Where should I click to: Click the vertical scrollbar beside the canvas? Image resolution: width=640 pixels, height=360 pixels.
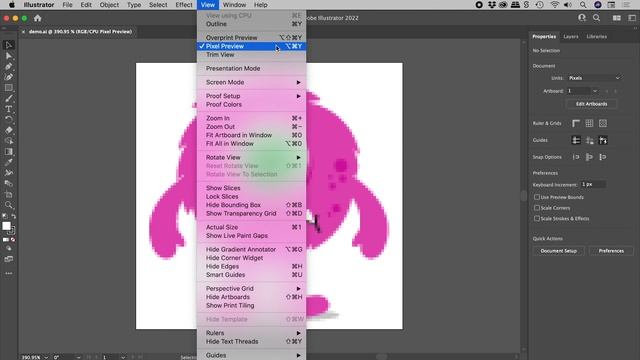[524, 196]
